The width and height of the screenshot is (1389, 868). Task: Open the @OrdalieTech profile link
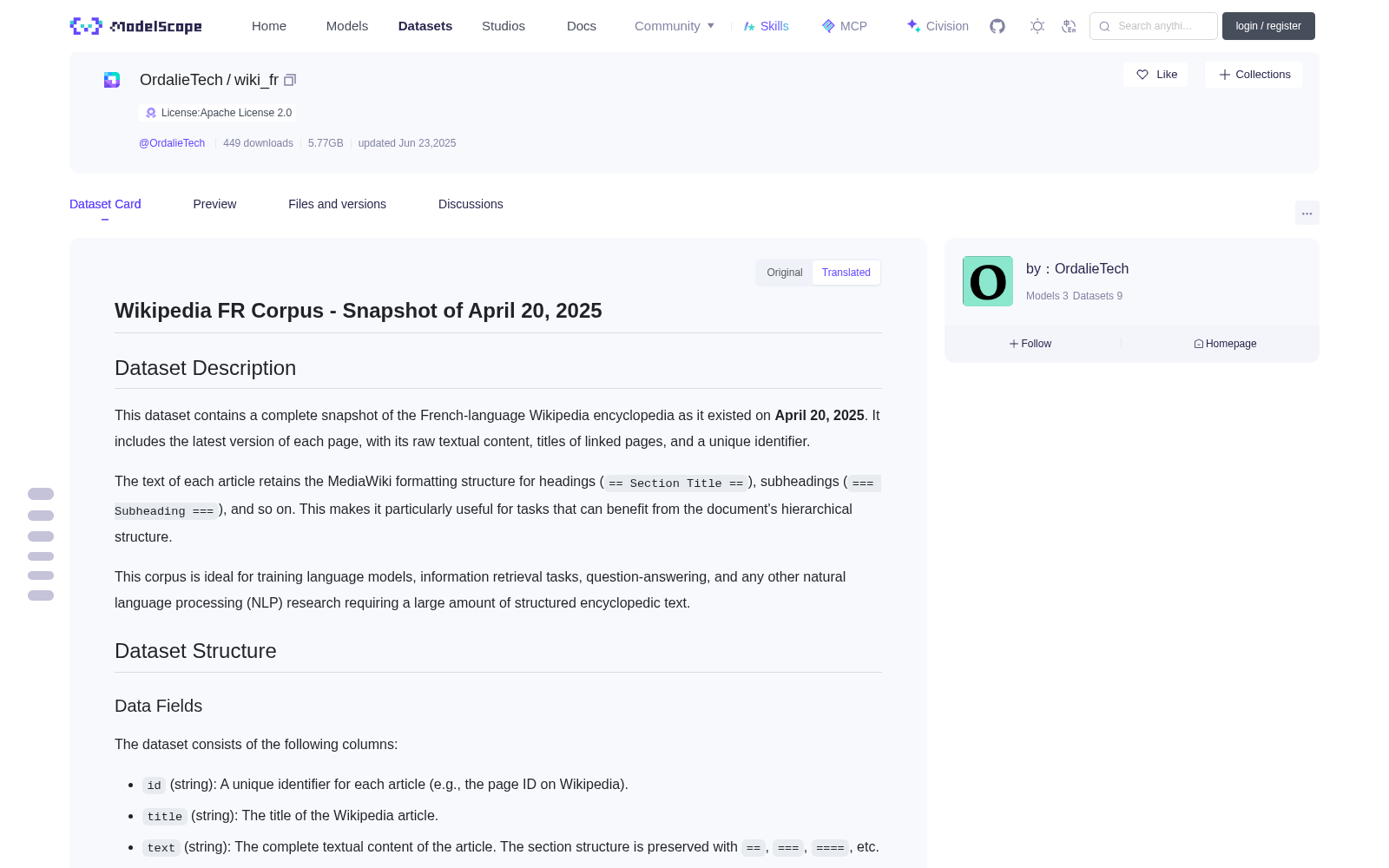click(172, 143)
